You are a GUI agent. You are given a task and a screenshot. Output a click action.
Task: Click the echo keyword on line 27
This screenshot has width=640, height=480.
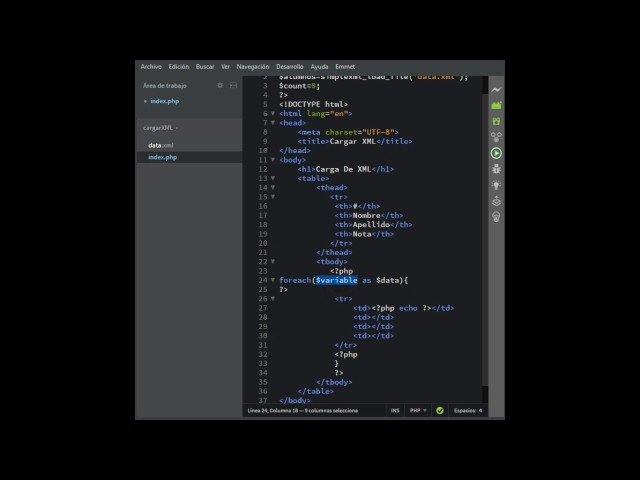point(408,308)
